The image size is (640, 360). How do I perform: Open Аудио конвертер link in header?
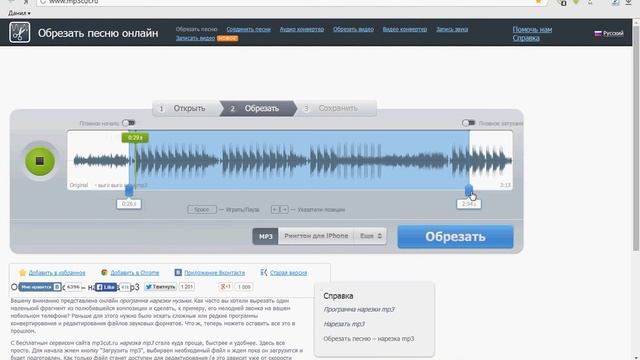(x=302, y=29)
